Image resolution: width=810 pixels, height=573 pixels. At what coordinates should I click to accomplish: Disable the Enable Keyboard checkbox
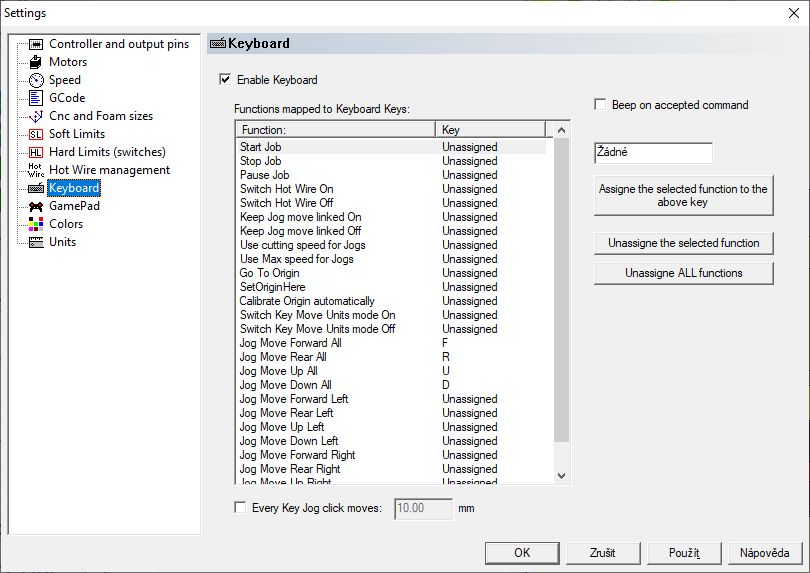(225, 80)
